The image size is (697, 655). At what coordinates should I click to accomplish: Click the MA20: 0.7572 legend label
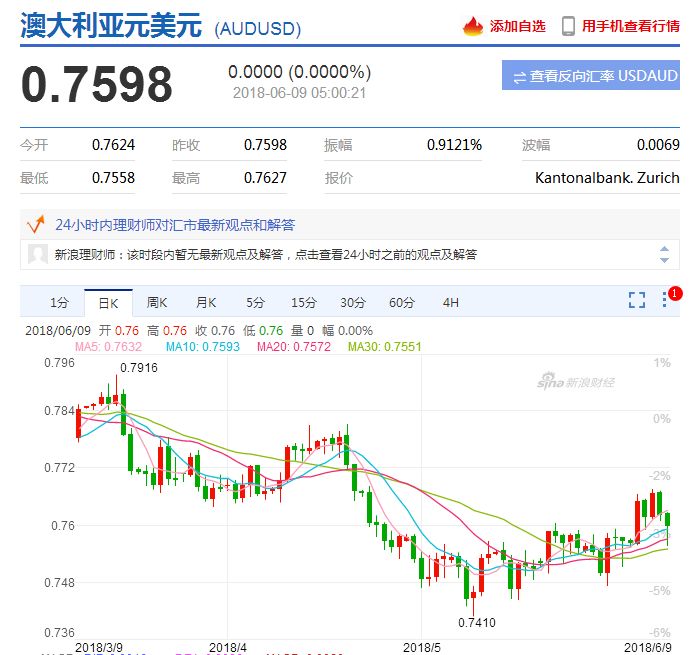294,347
